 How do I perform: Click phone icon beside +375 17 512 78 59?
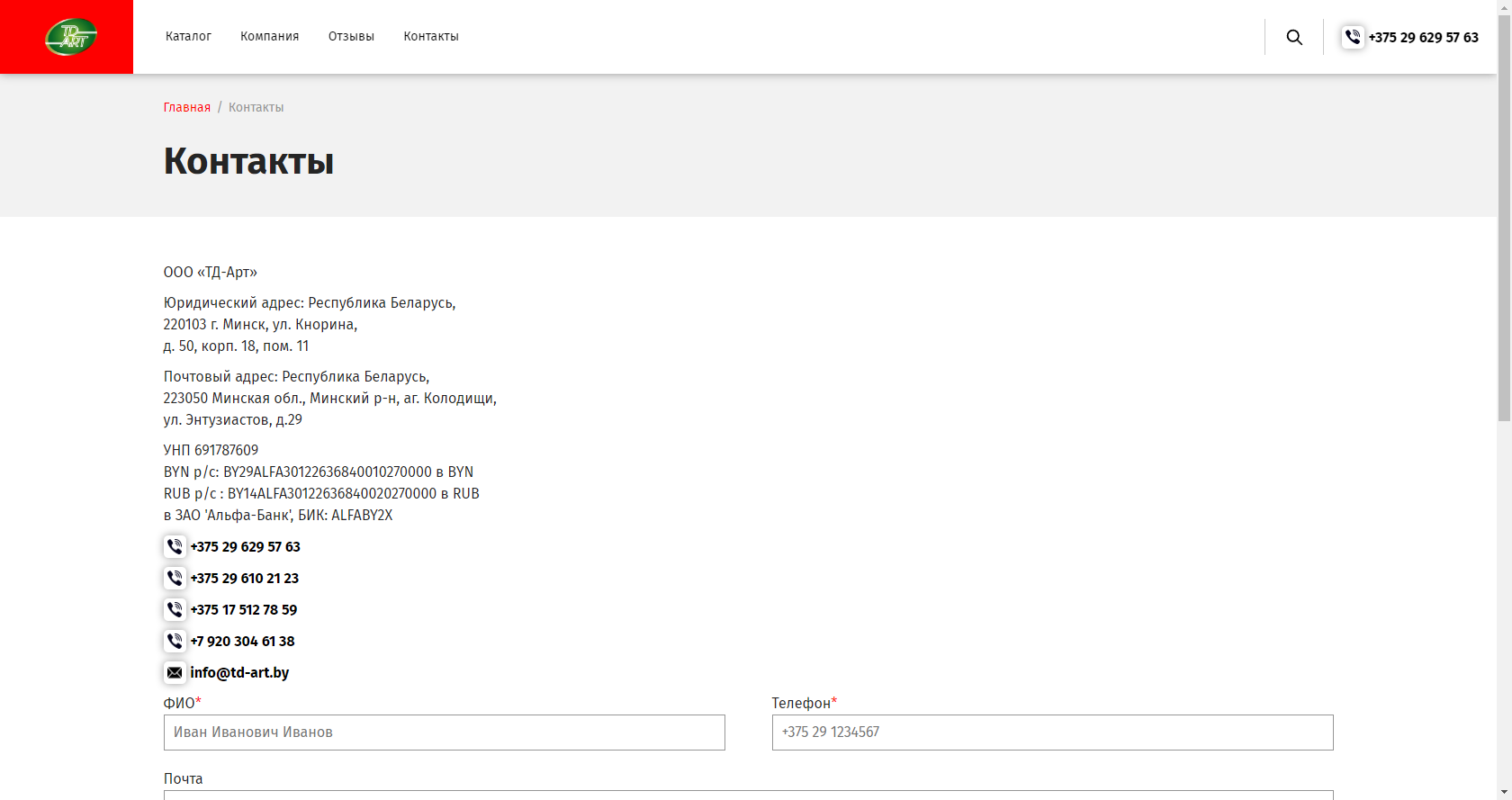point(175,609)
